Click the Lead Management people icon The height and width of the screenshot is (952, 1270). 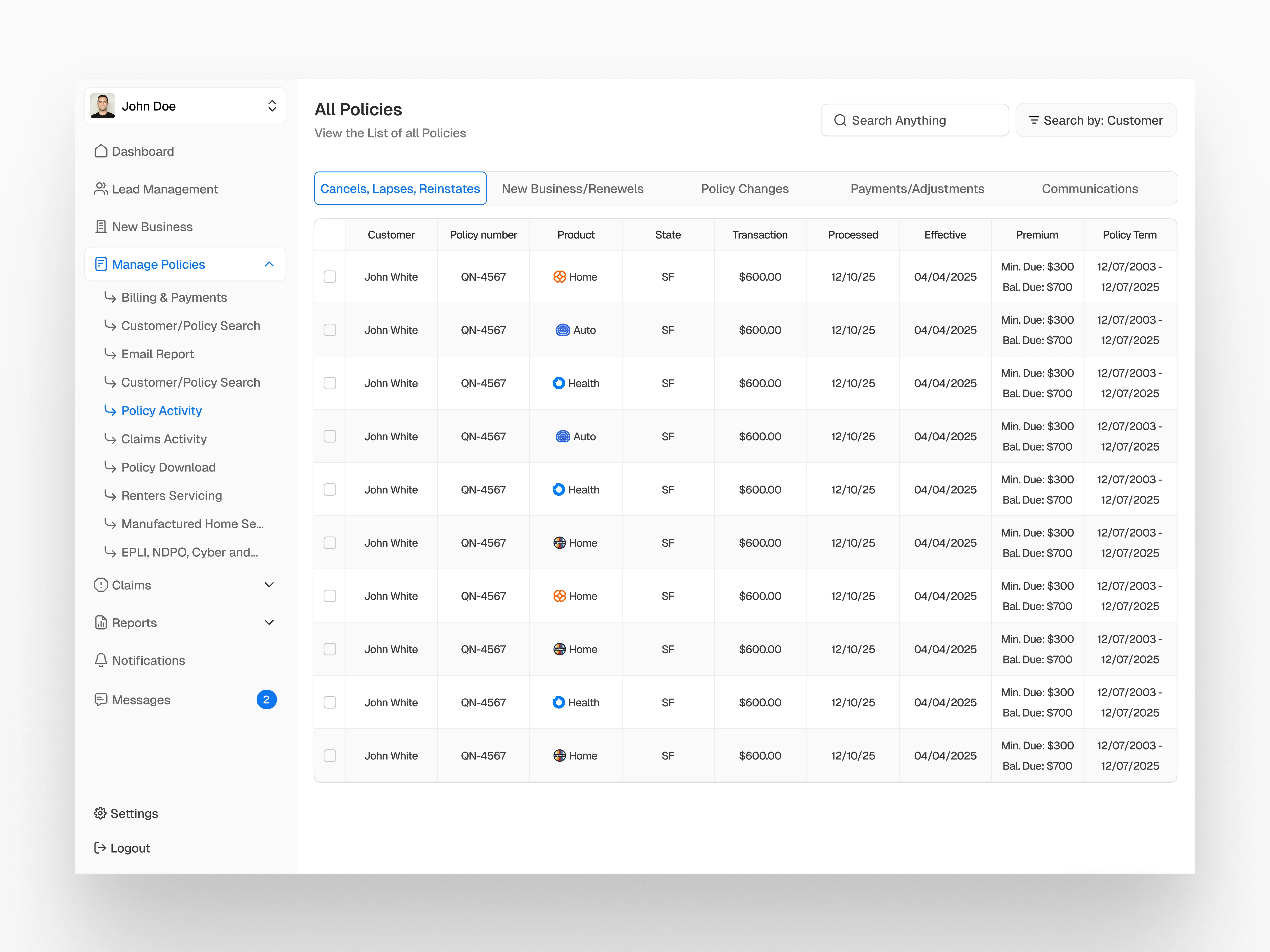click(x=101, y=189)
